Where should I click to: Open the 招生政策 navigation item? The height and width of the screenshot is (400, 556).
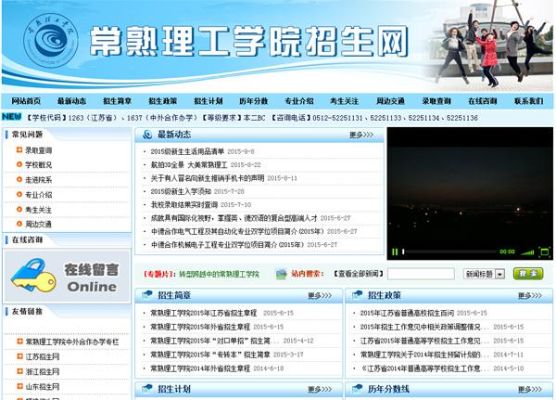point(163,101)
